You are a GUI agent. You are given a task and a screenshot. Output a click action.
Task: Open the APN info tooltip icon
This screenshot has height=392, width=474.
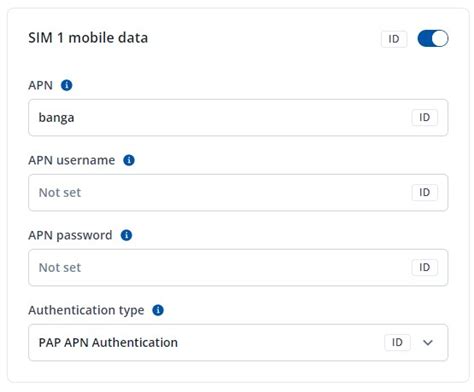click(x=67, y=85)
